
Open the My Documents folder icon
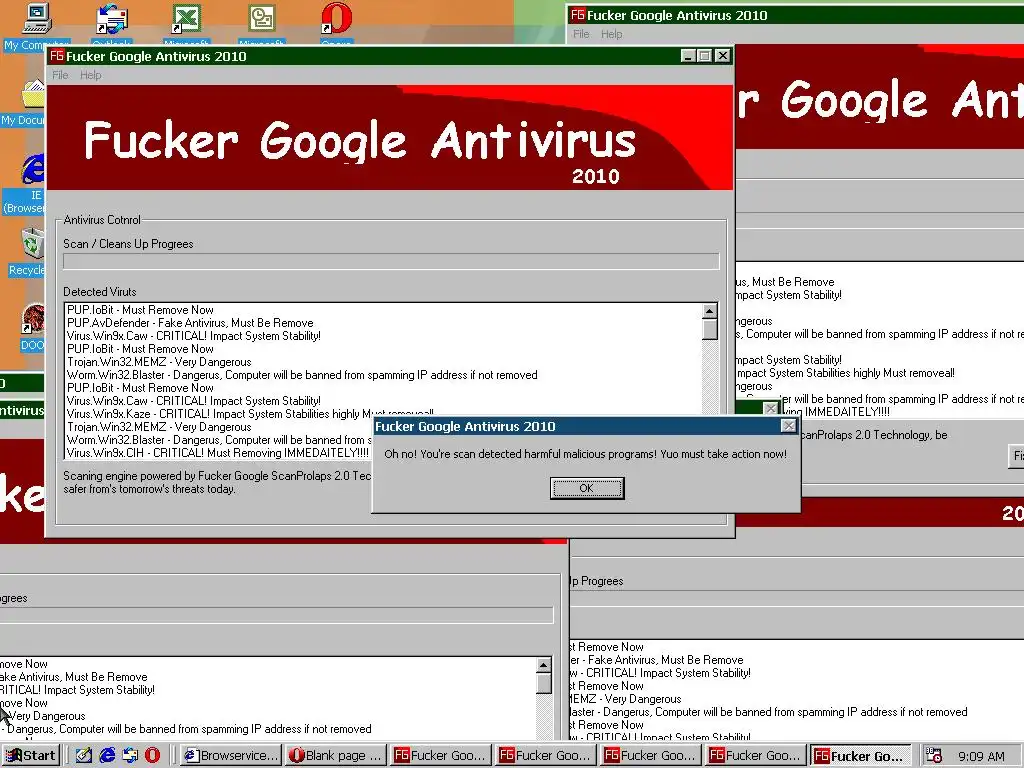point(33,95)
